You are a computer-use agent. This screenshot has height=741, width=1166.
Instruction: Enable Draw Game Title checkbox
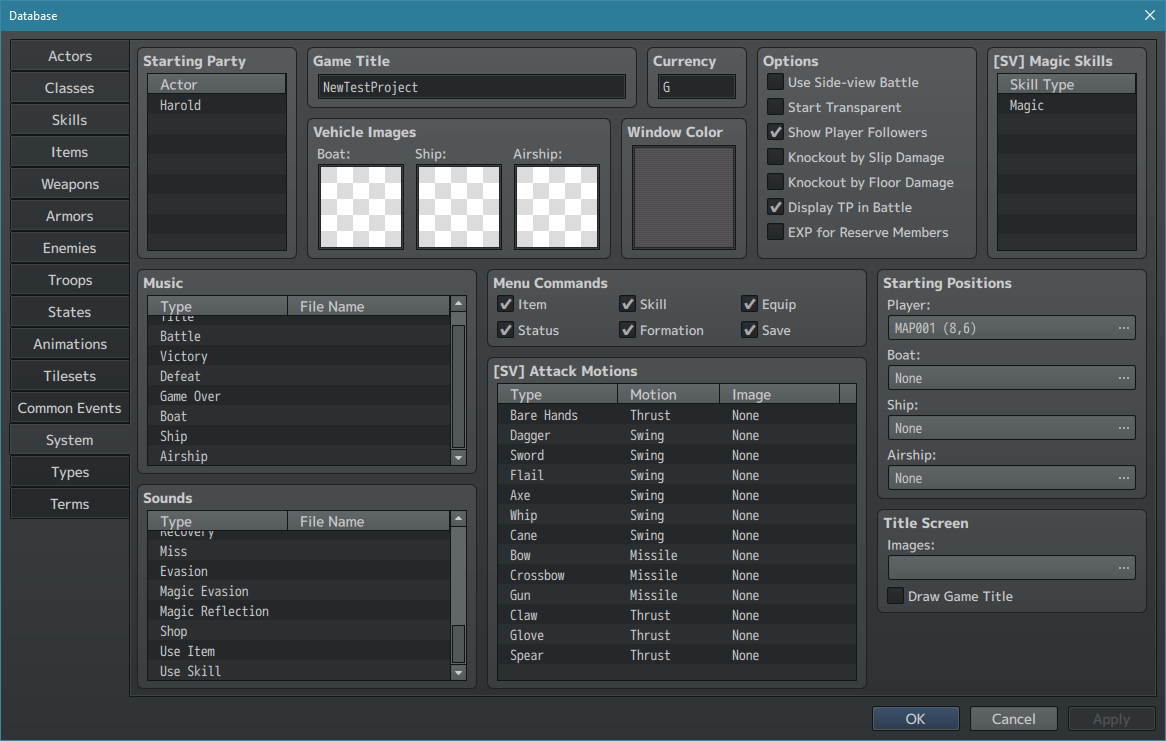(895, 596)
